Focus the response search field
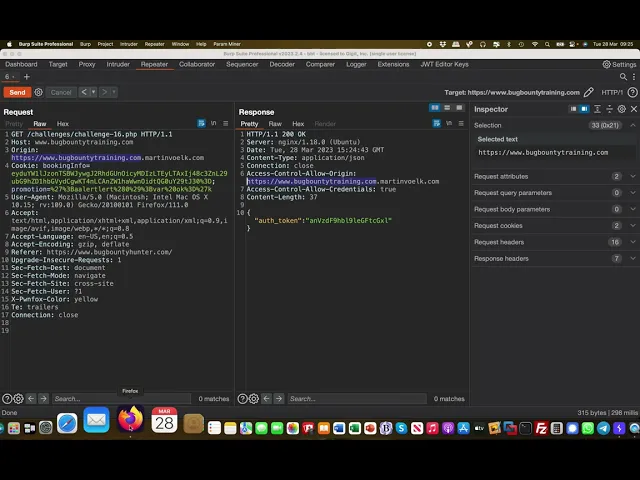Screen dimensions: 640x480 [x=357, y=399]
